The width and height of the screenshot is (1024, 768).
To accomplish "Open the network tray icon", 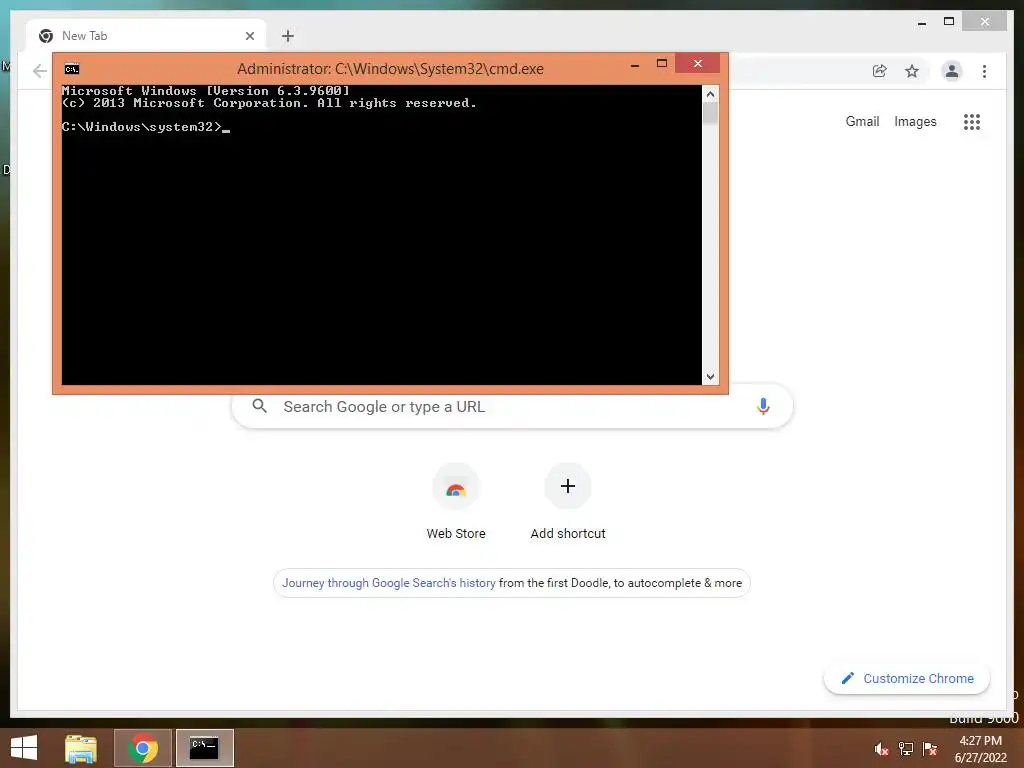I will click(x=906, y=749).
